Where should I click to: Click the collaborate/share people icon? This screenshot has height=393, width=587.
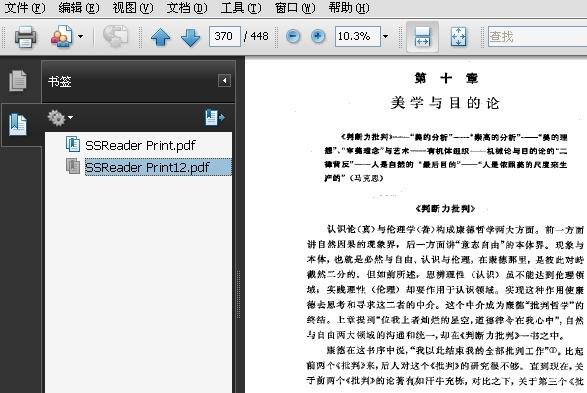(62, 37)
